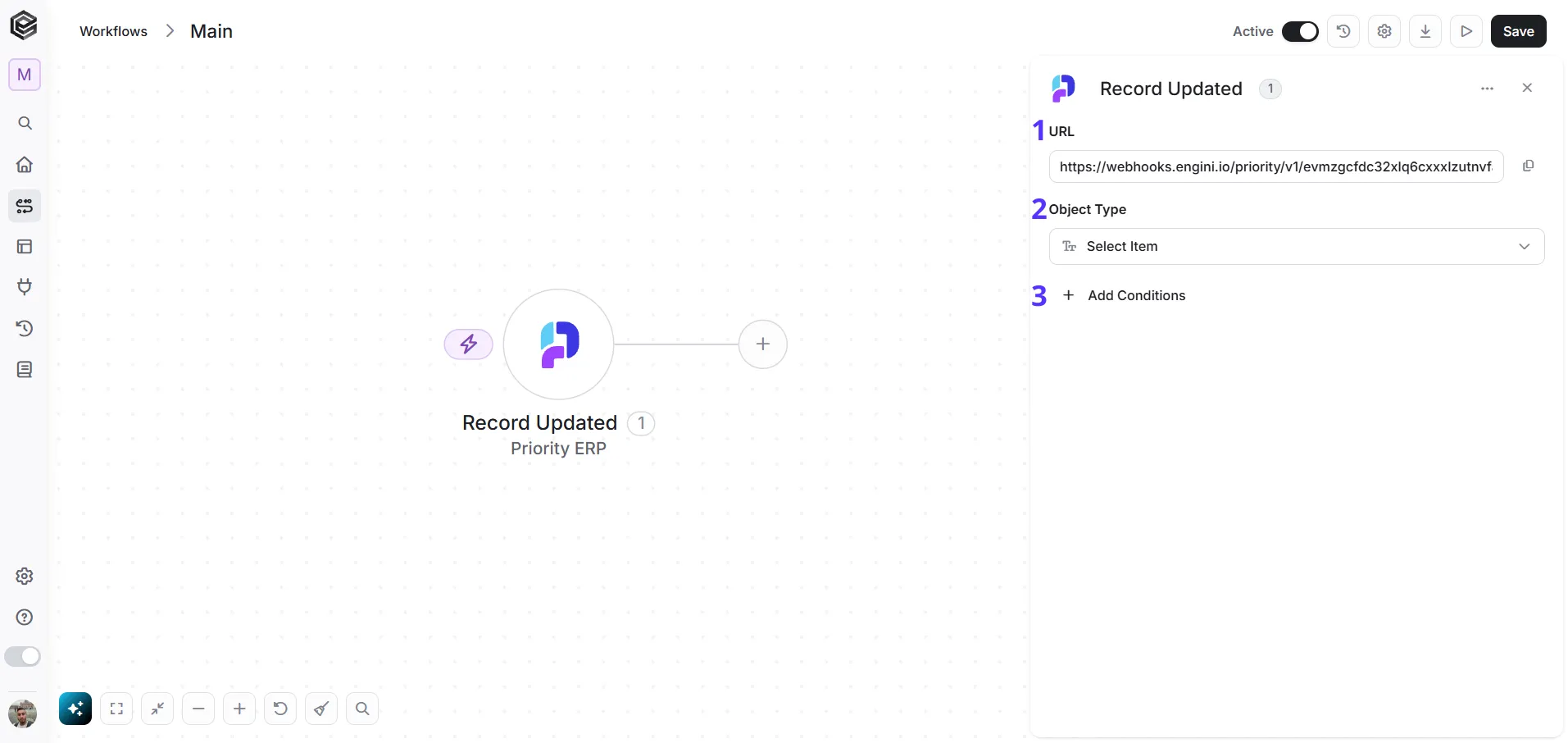This screenshot has height=743, width=1568.
Task: Open Settings gear in the sidebar
Action: point(25,577)
